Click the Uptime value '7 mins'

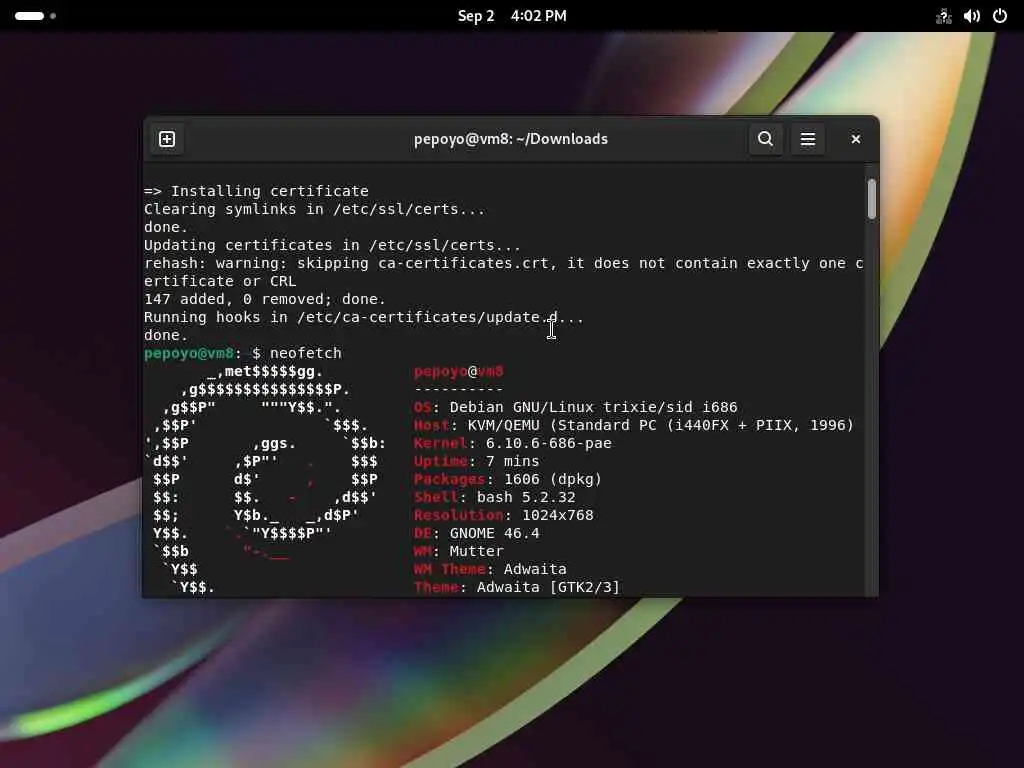pyautogui.click(x=513, y=461)
